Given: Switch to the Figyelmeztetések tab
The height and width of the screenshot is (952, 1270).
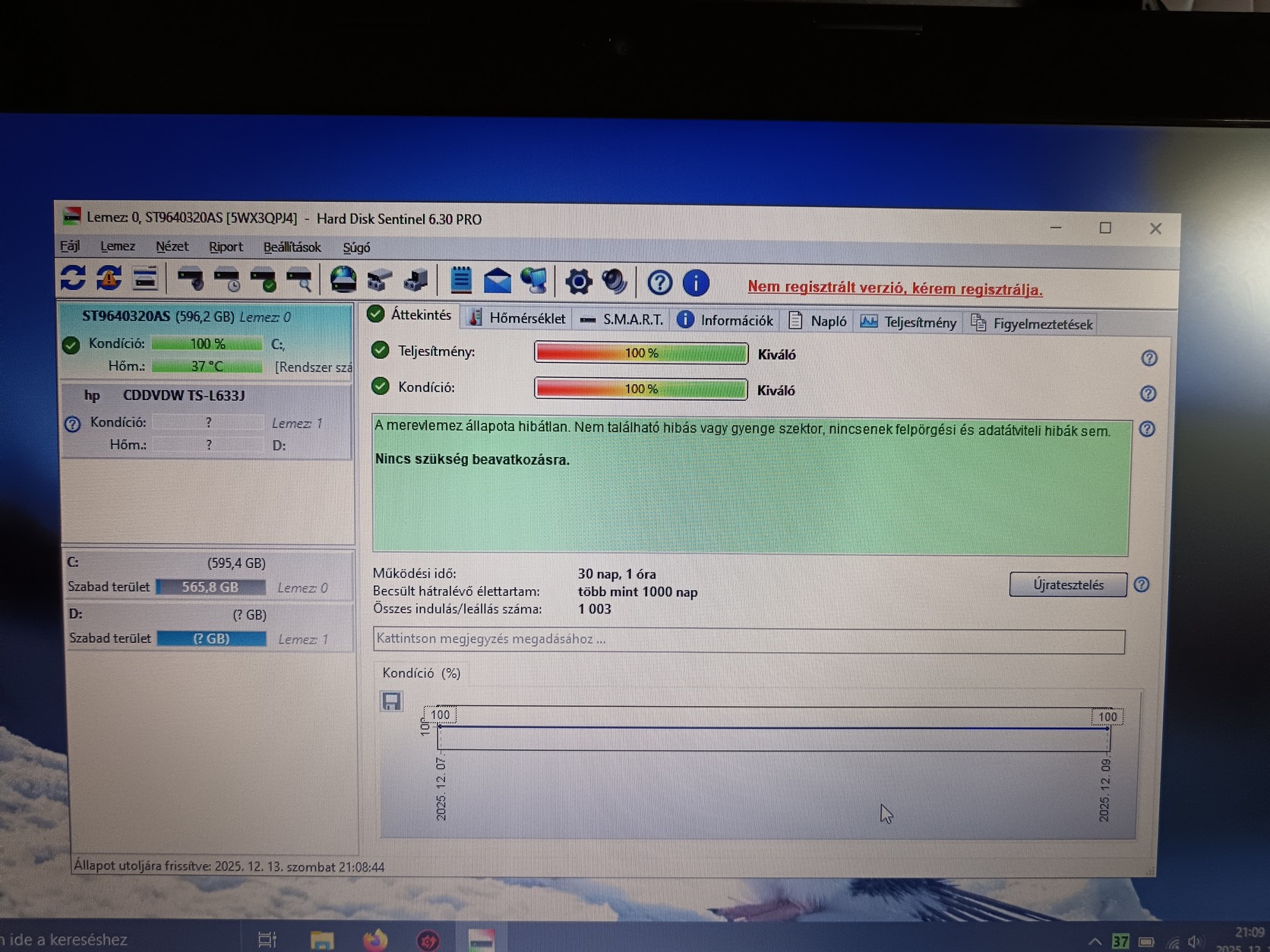Looking at the screenshot, I should [1031, 324].
